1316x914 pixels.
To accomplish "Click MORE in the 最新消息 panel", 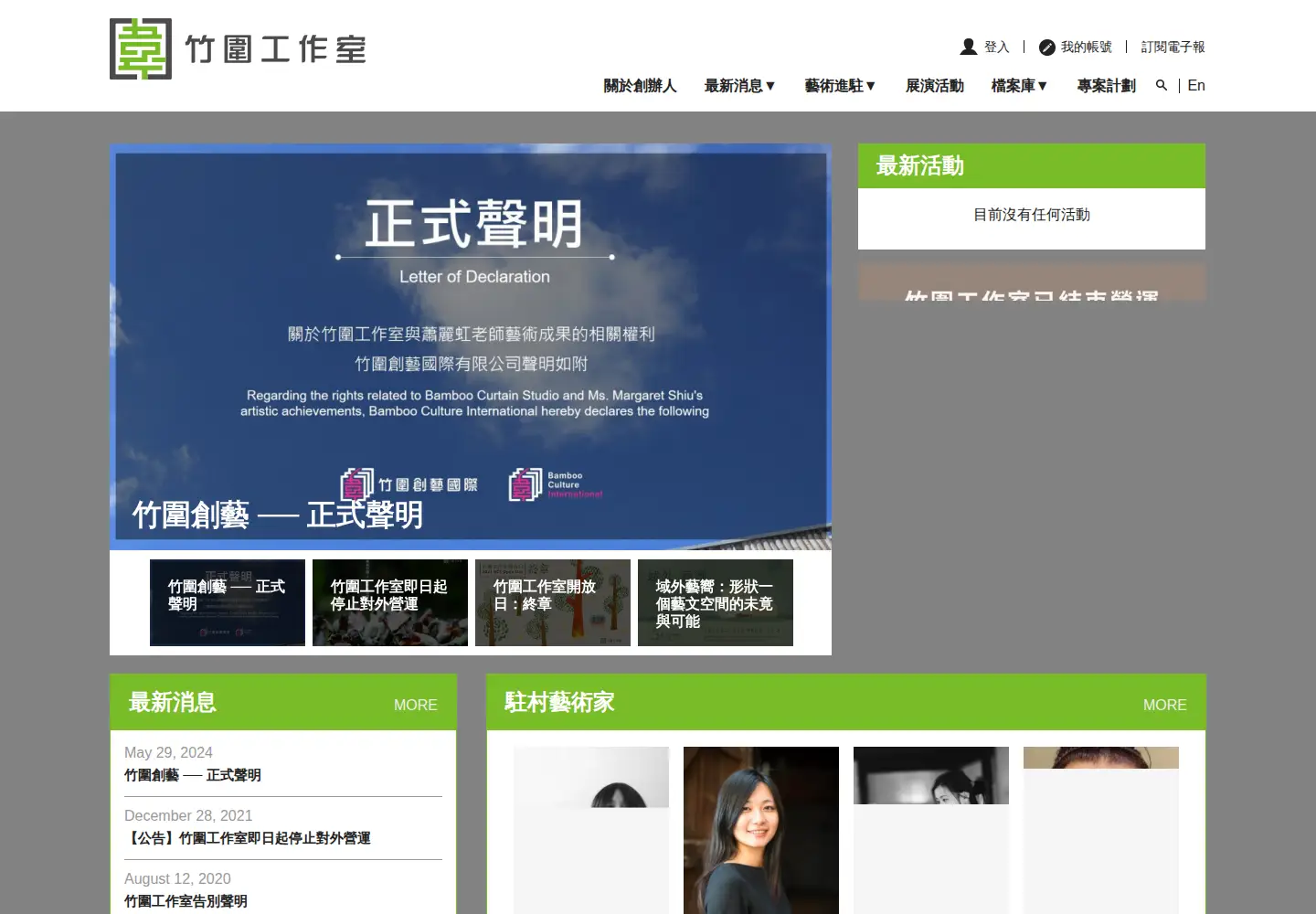I will pos(415,705).
